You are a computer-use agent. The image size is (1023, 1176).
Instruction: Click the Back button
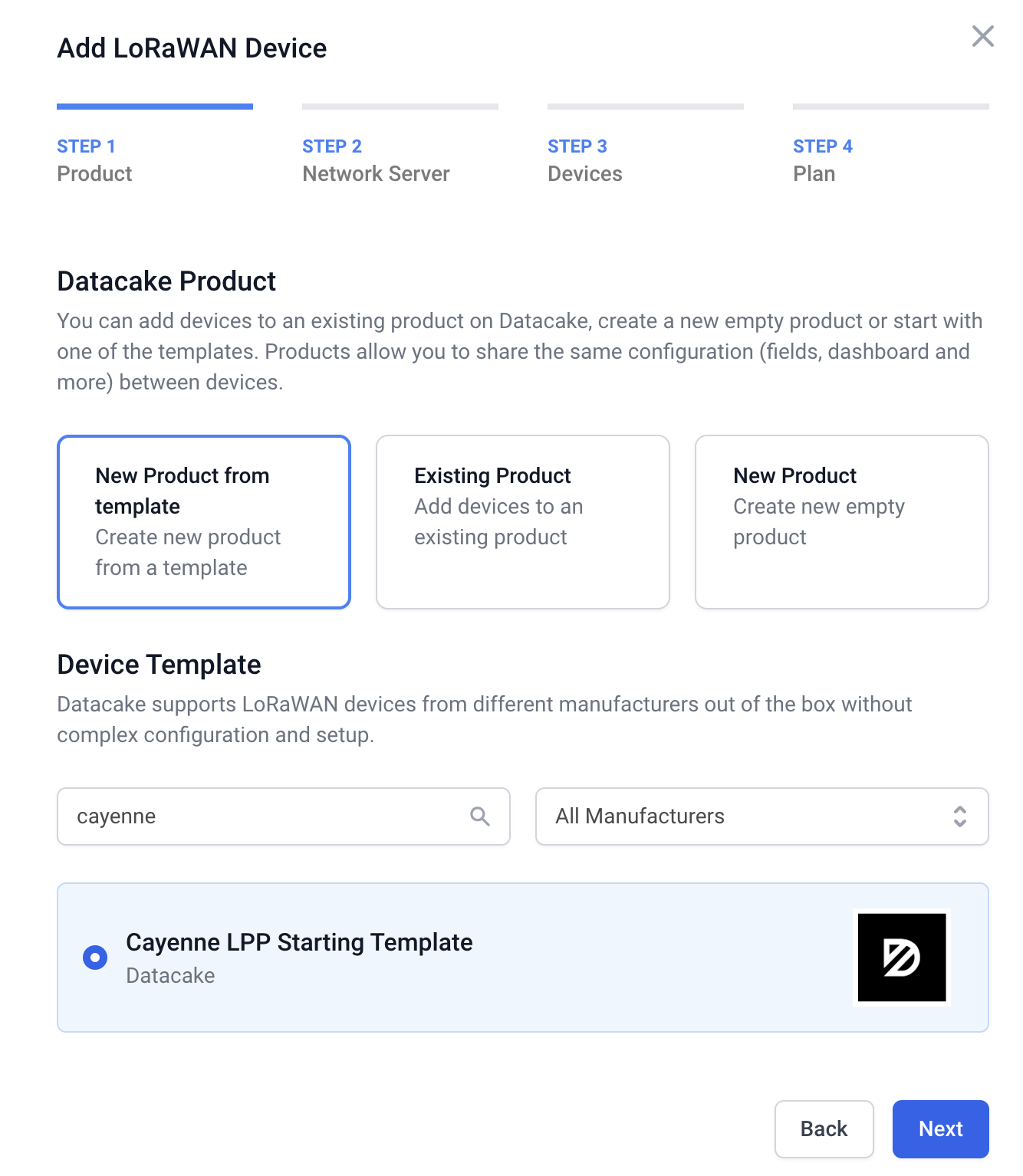(824, 1129)
